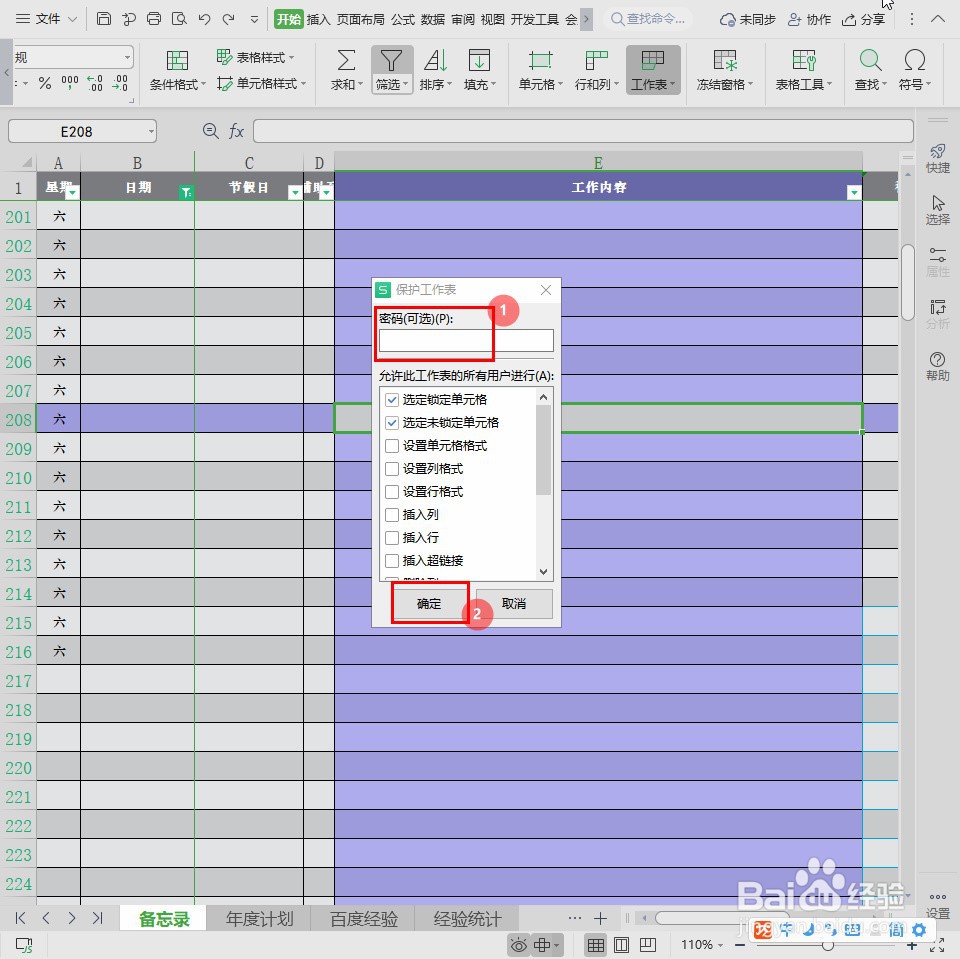Open the Sort (排序) tool
The width and height of the screenshot is (960, 959).
pyautogui.click(x=435, y=71)
